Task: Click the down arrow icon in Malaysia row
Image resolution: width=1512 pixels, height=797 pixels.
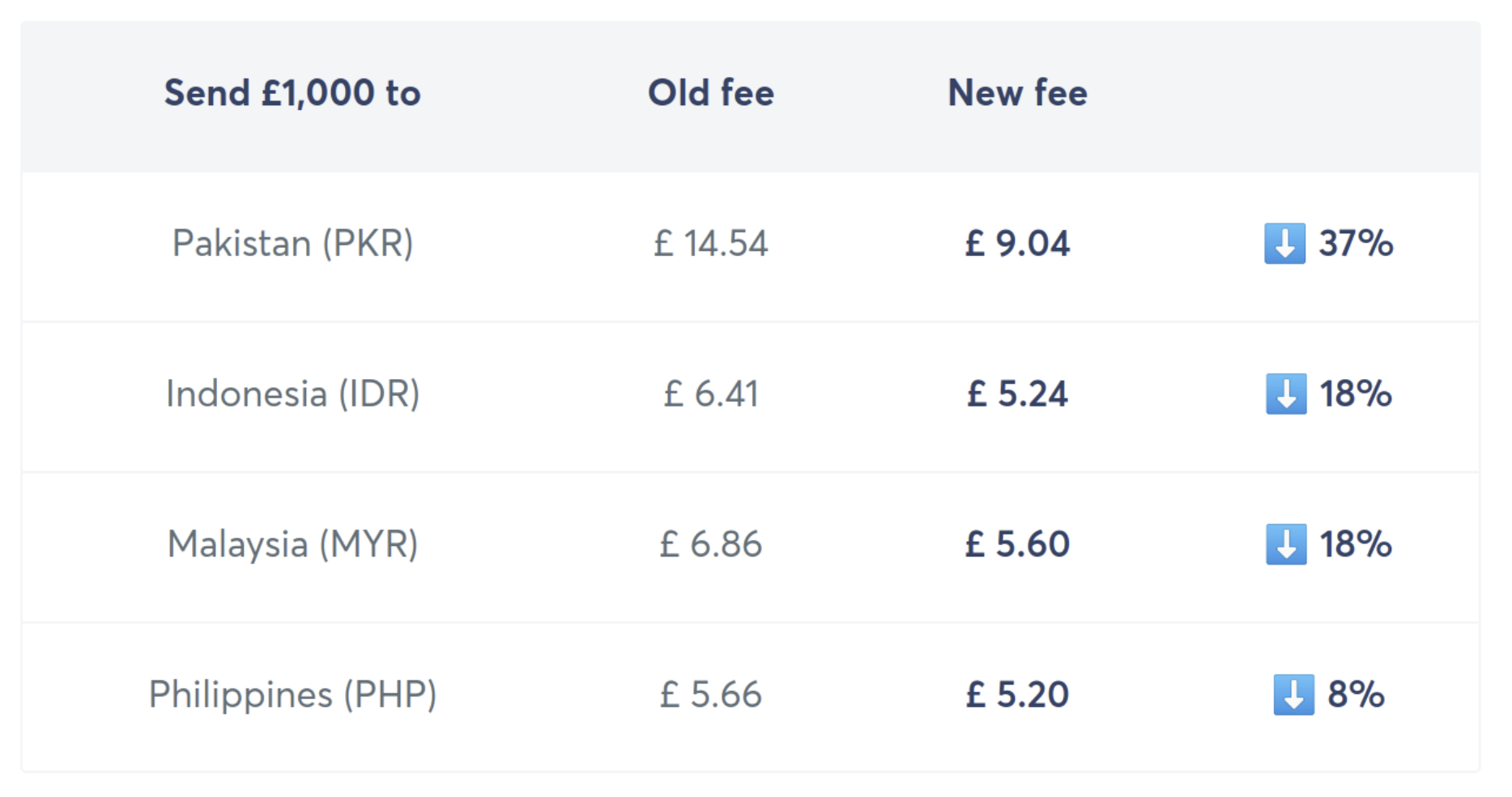Action: pyautogui.click(x=1285, y=544)
